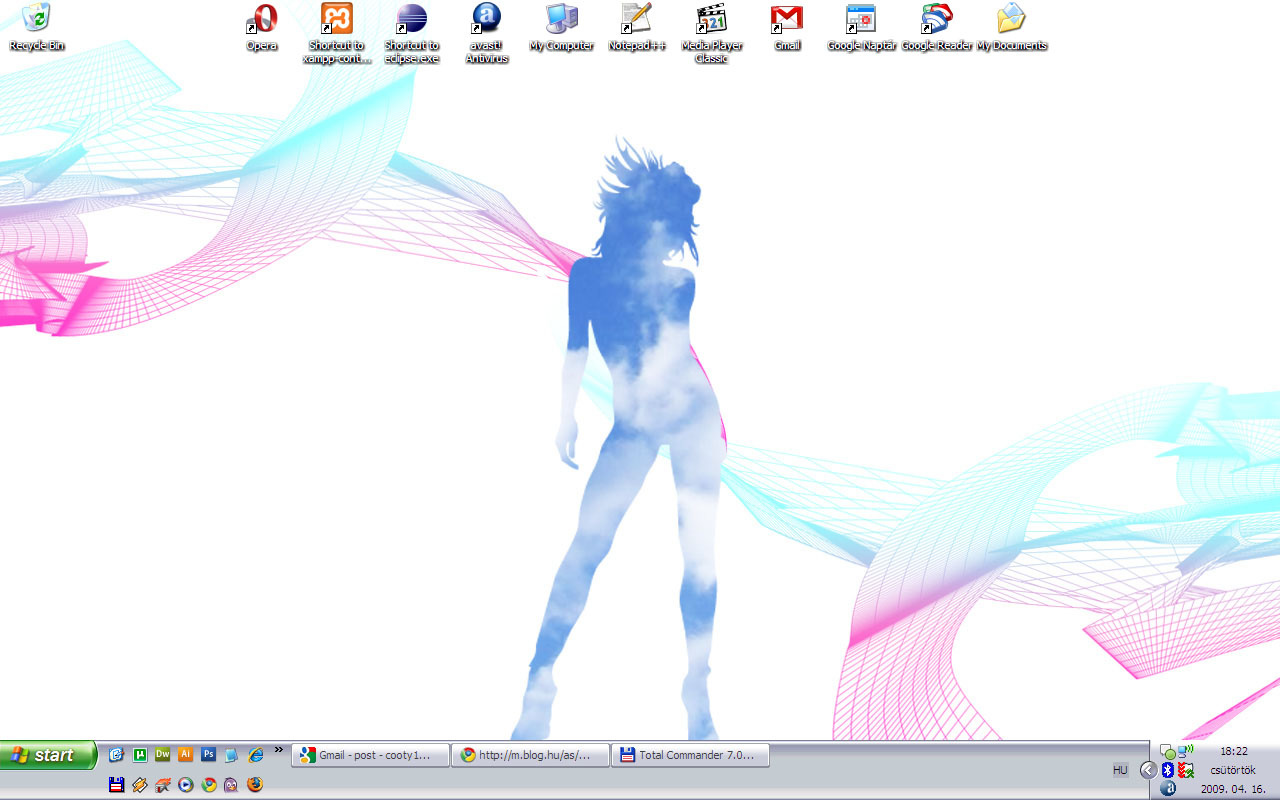Launch Dreamweaver from quick launch
Viewport: 1280px width, 800px height.
(x=163, y=755)
